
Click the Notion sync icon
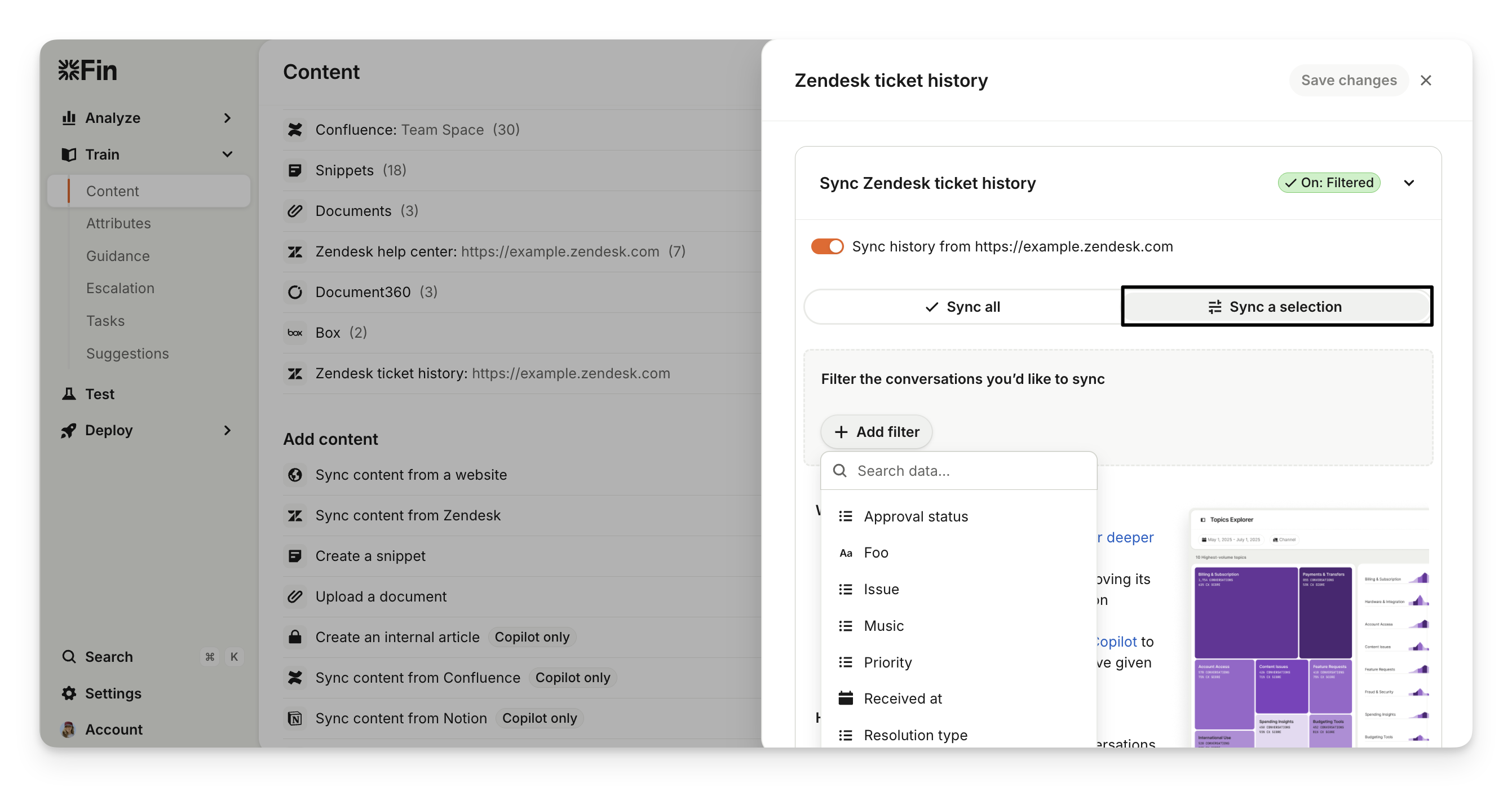pyautogui.click(x=295, y=718)
